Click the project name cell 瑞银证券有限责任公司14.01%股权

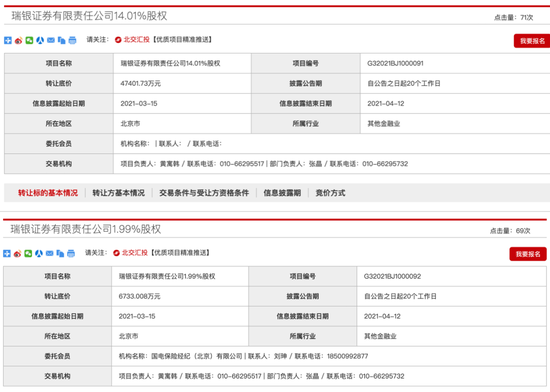(x=182, y=63)
